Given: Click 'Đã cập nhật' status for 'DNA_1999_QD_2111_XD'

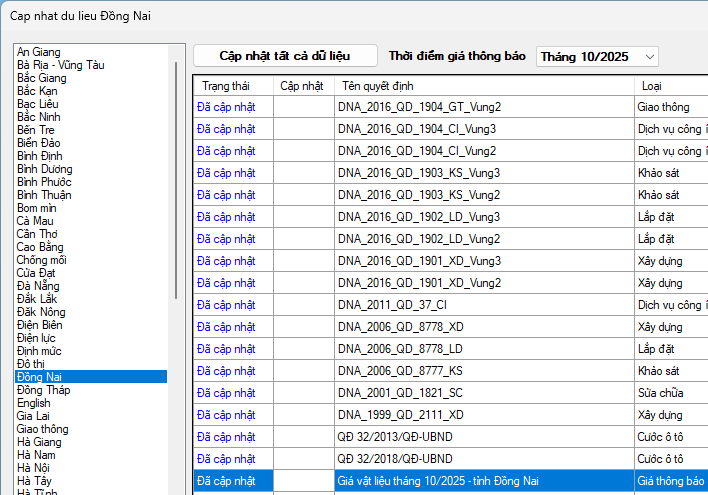Looking at the screenshot, I should [x=226, y=415].
